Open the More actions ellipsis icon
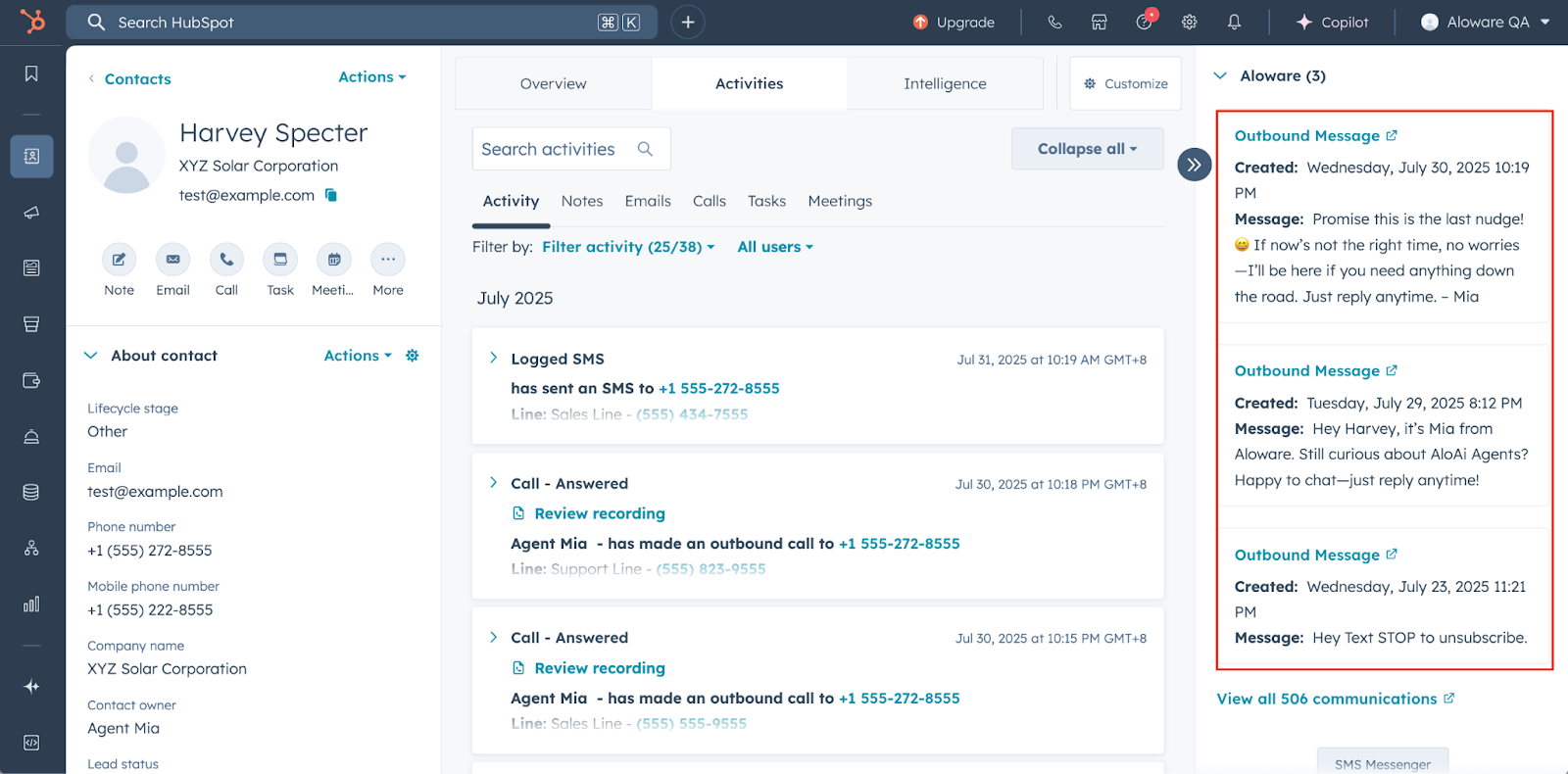The height and width of the screenshot is (774, 1568). (388, 260)
